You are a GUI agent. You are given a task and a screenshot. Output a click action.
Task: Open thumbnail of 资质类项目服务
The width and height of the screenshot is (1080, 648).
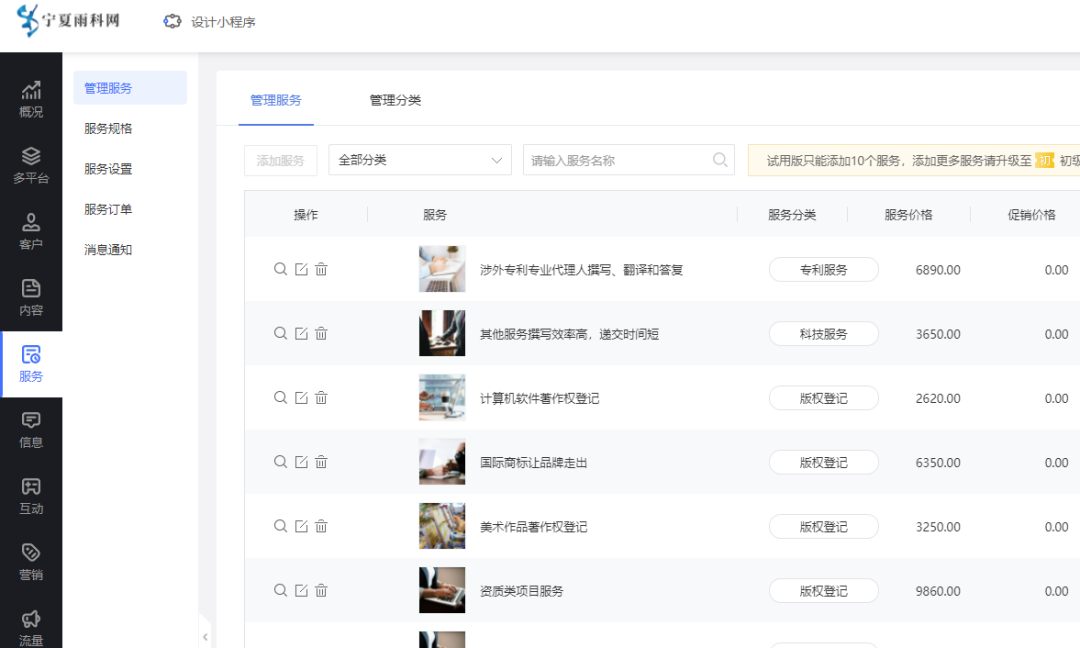(x=442, y=590)
